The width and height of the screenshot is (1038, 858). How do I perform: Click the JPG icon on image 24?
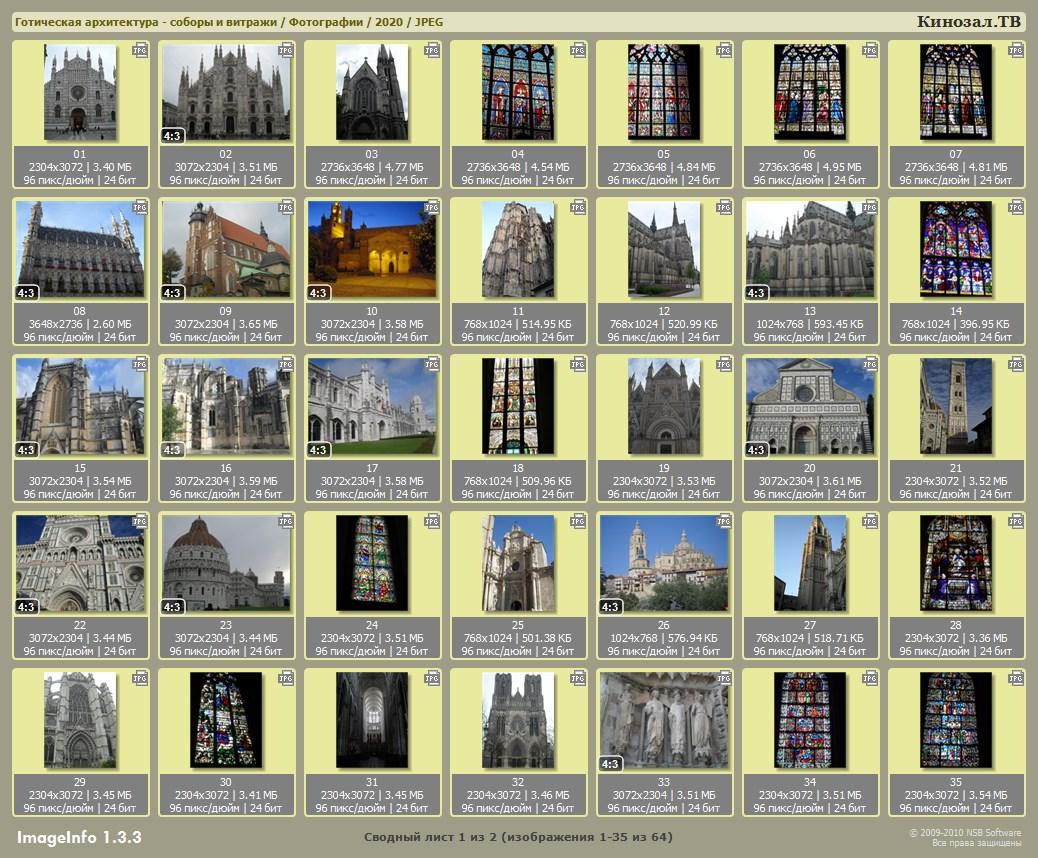(x=433, y=521)
